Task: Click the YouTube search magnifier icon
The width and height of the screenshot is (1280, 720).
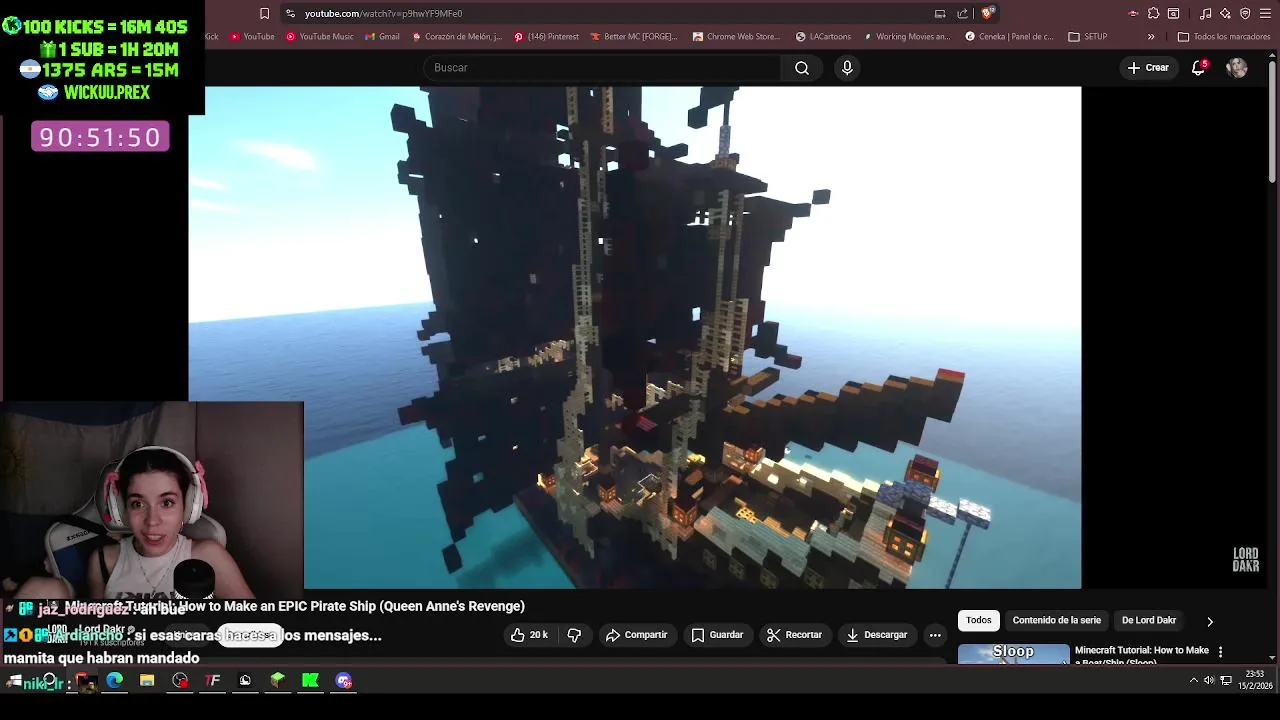Action: [x=802, y=68]
